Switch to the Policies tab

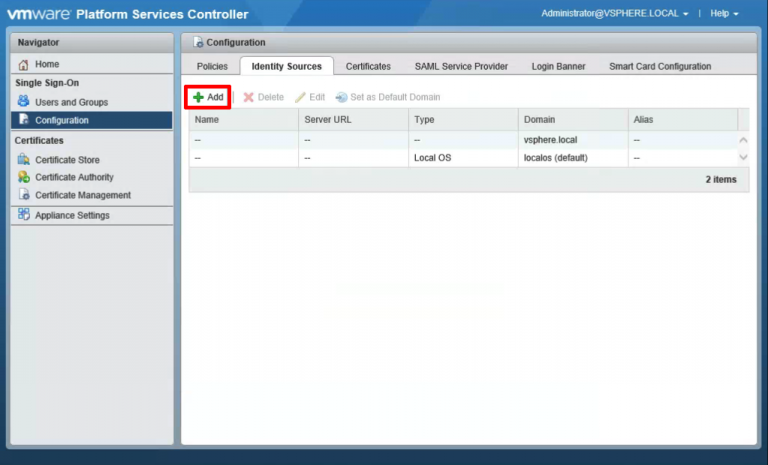click(212, 66)
